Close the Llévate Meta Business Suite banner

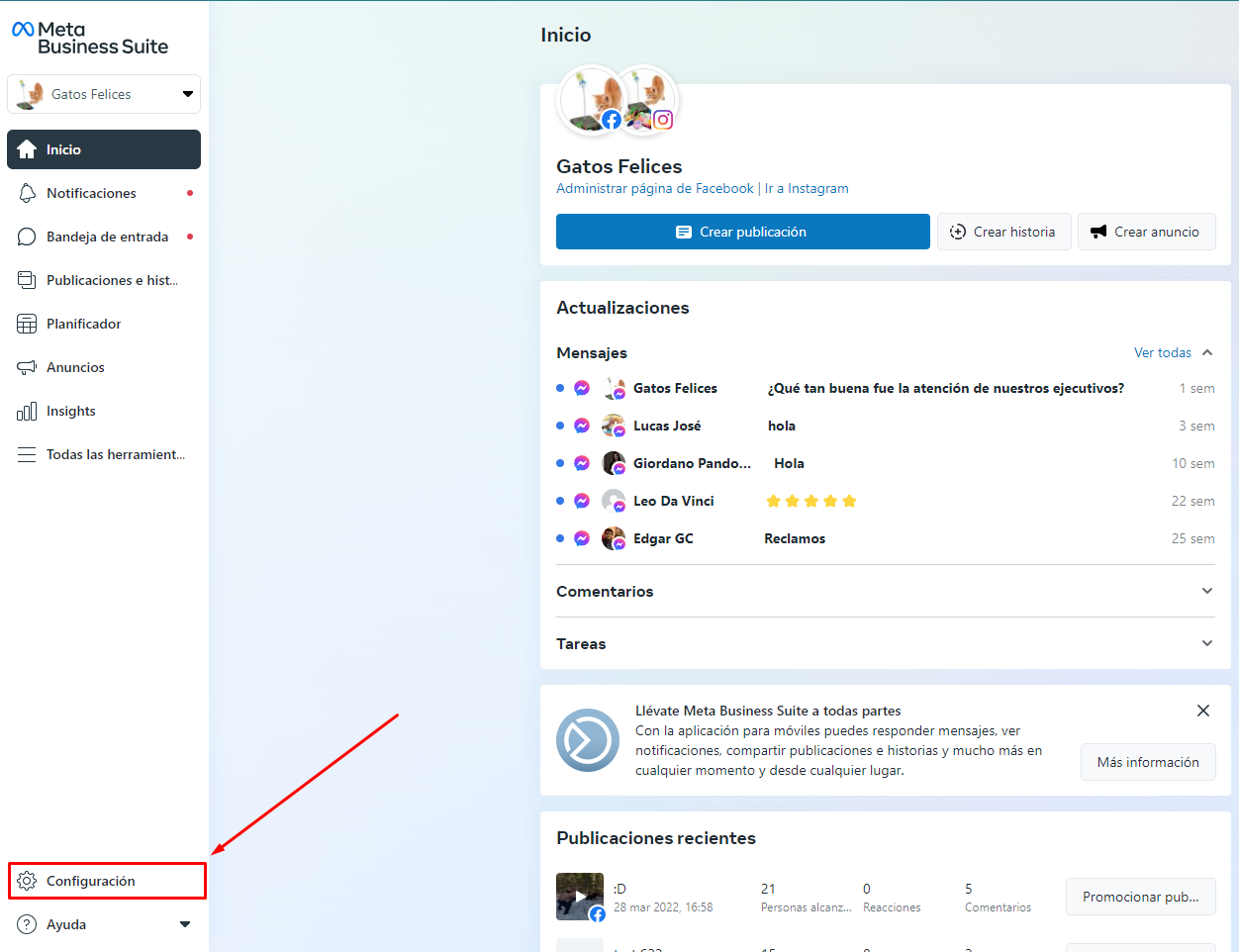1203,711
